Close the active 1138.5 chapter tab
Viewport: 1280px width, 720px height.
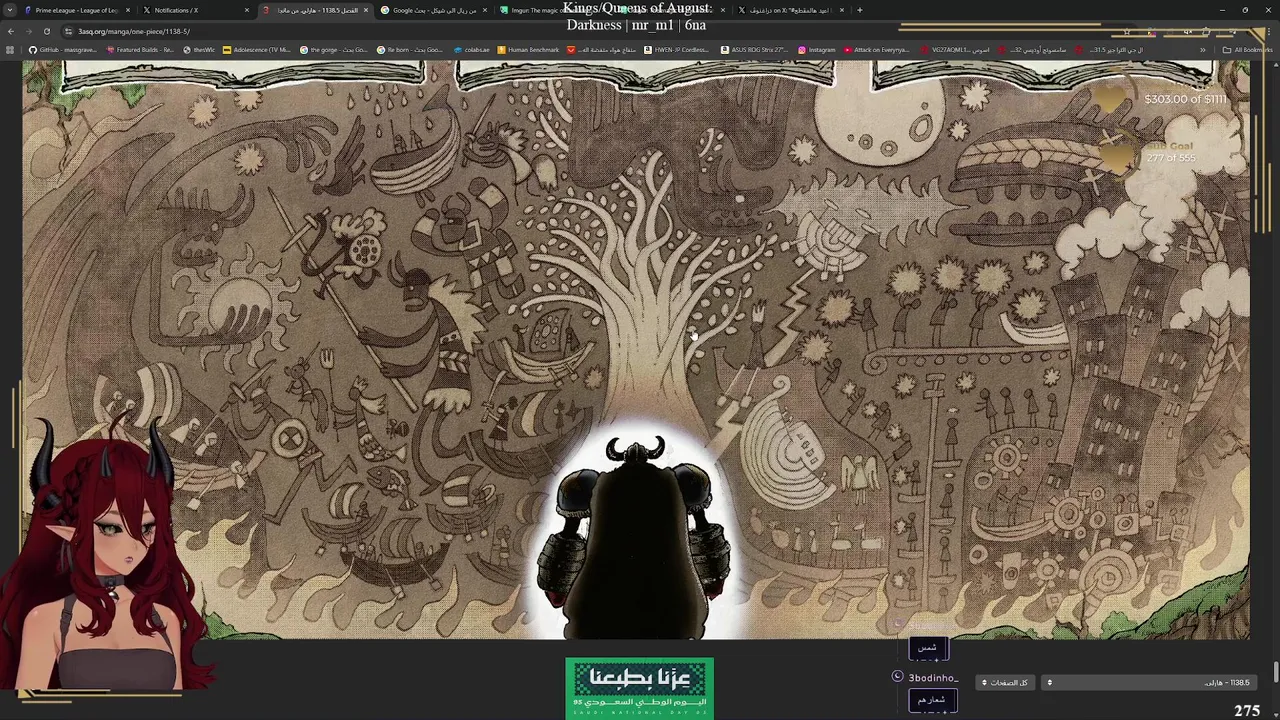[366, 10]
